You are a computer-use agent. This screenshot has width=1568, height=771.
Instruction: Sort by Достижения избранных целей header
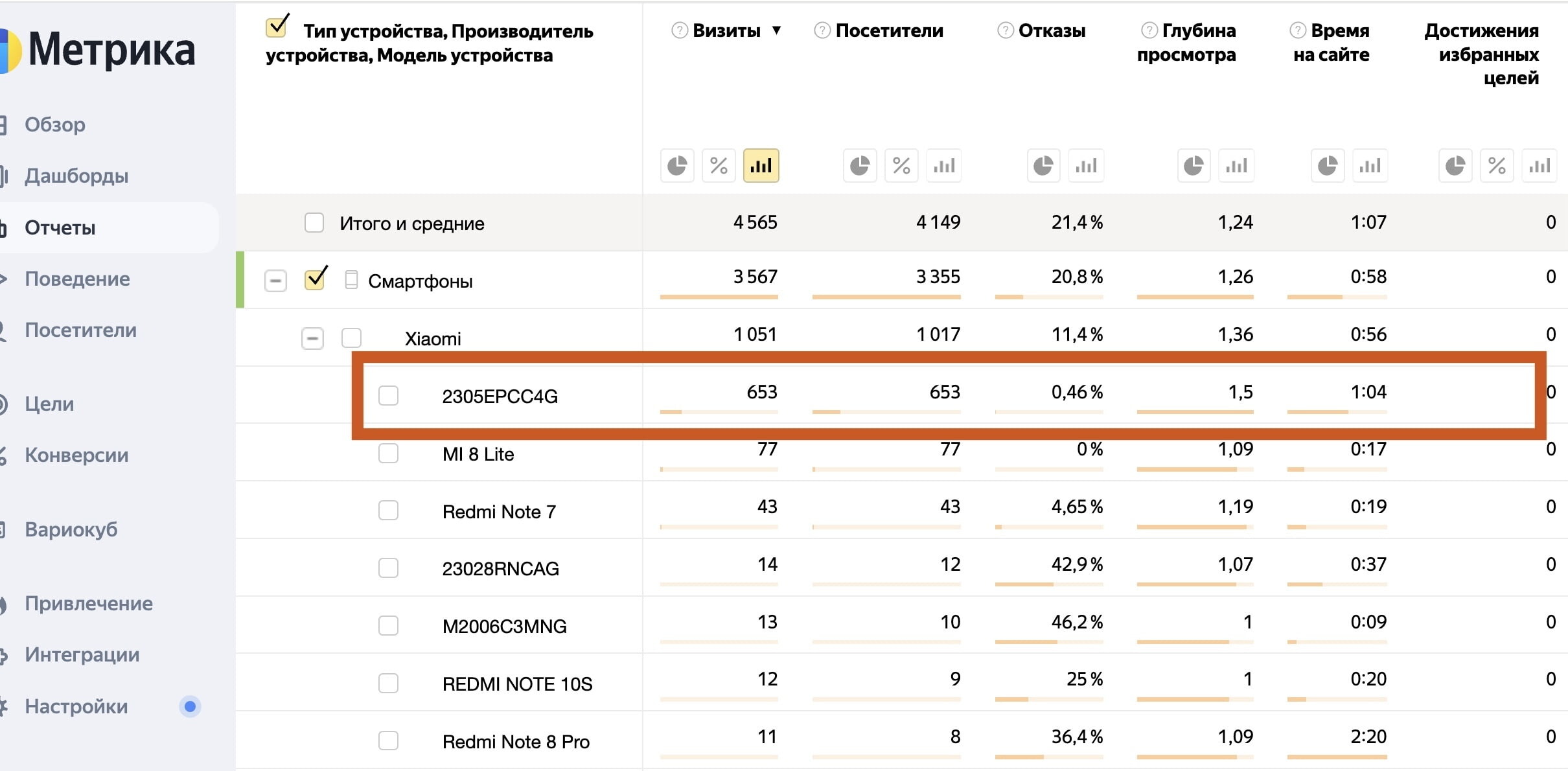(x=1482, y=54)
